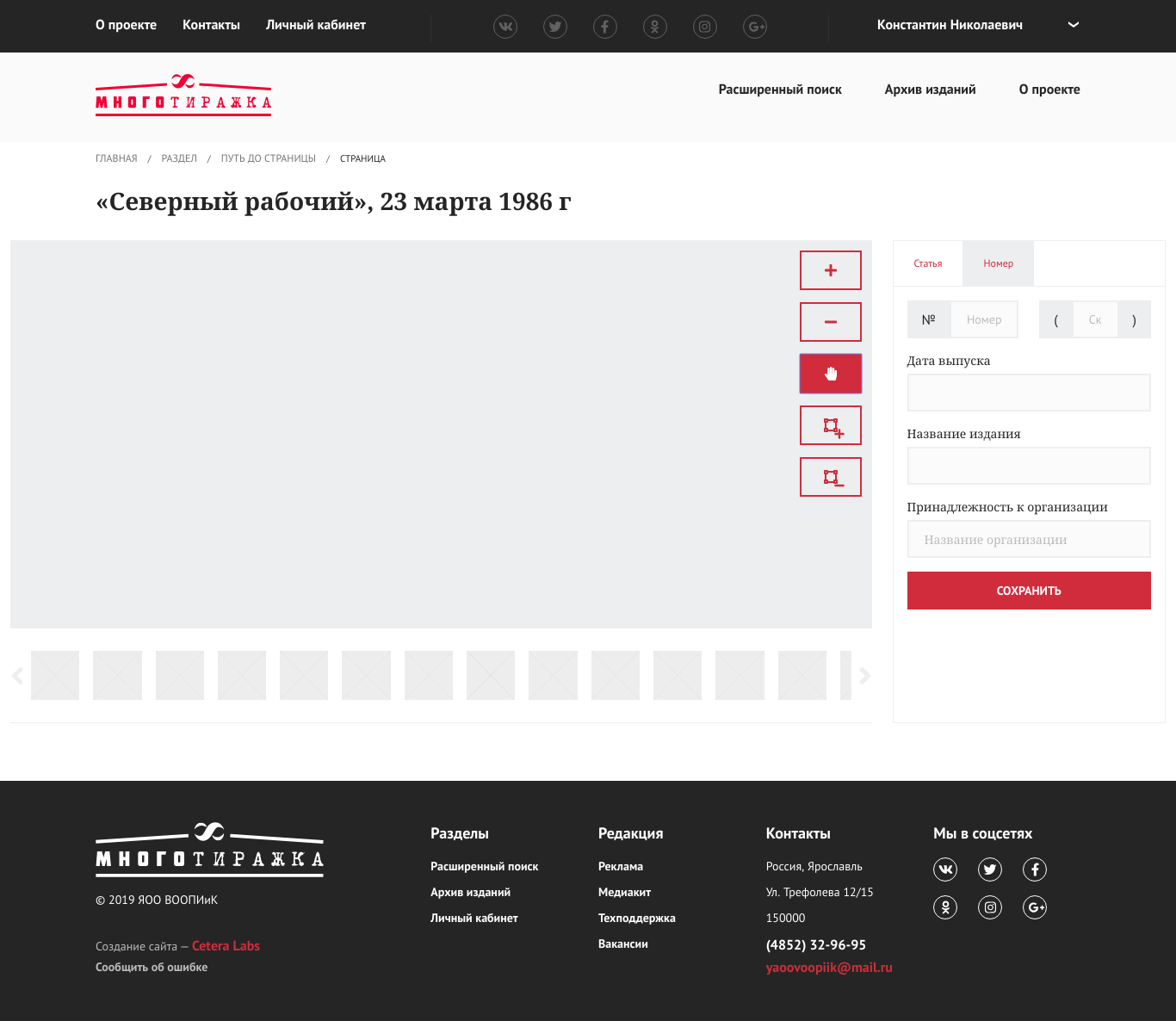The image size is (1176, 1021).
Task: Click the next arrow on the thumbnail carousel
Action: 865,676
